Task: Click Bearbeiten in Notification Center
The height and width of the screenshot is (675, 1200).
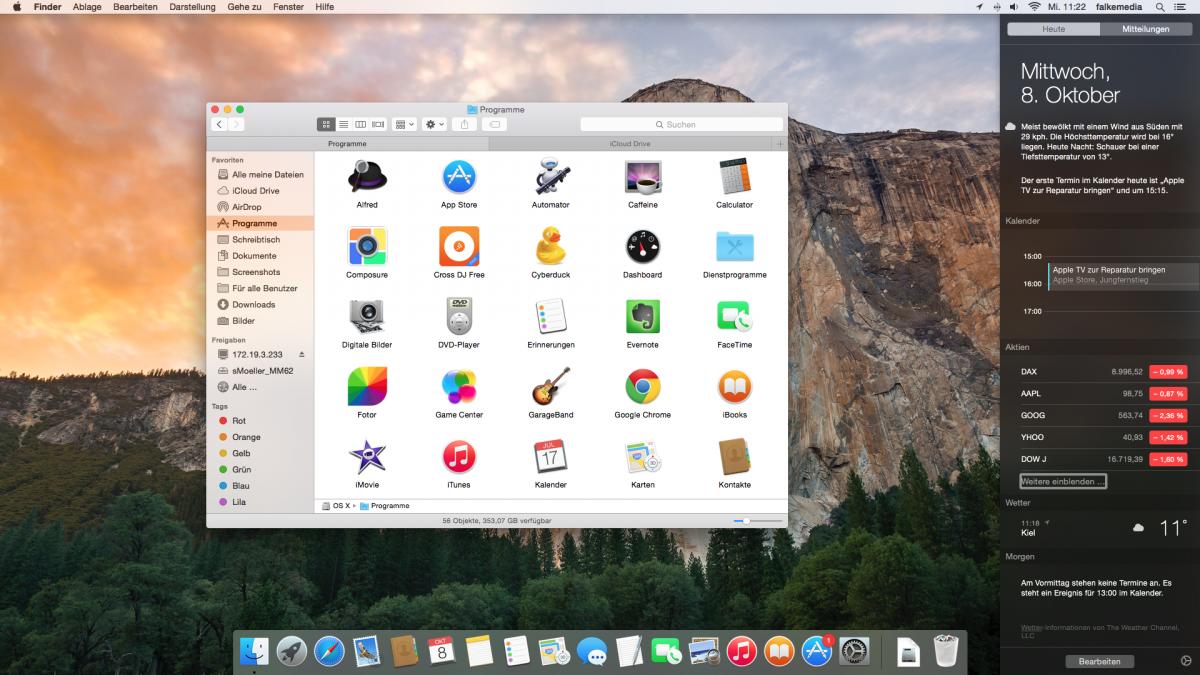Action: [x=1099, y=661]
